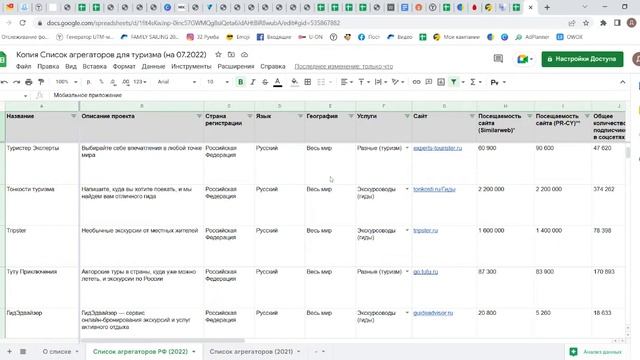
Task: Select the Paint format tool
Action: tap(41, 82)
